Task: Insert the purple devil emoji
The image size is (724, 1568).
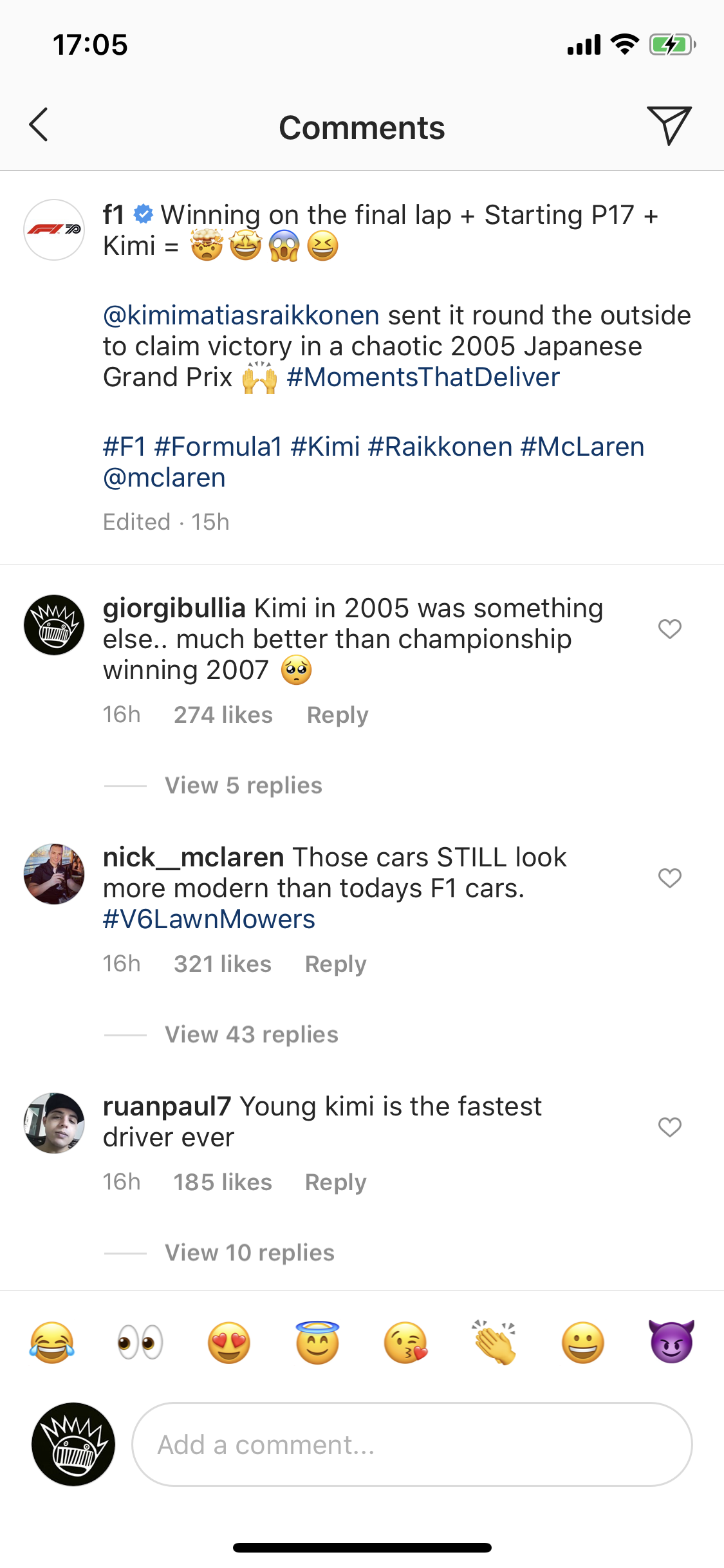Action: [x=671, y=1343]
